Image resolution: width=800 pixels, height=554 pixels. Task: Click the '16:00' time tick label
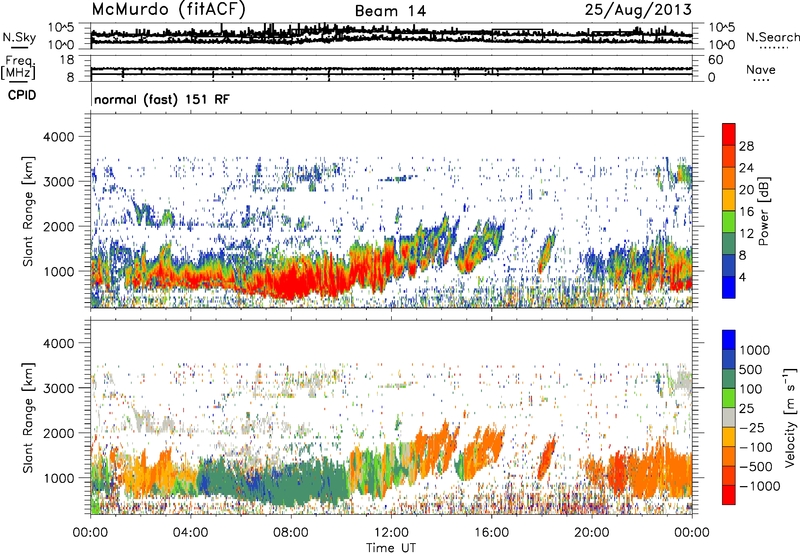pyautogui.click(x=491, y=533)
